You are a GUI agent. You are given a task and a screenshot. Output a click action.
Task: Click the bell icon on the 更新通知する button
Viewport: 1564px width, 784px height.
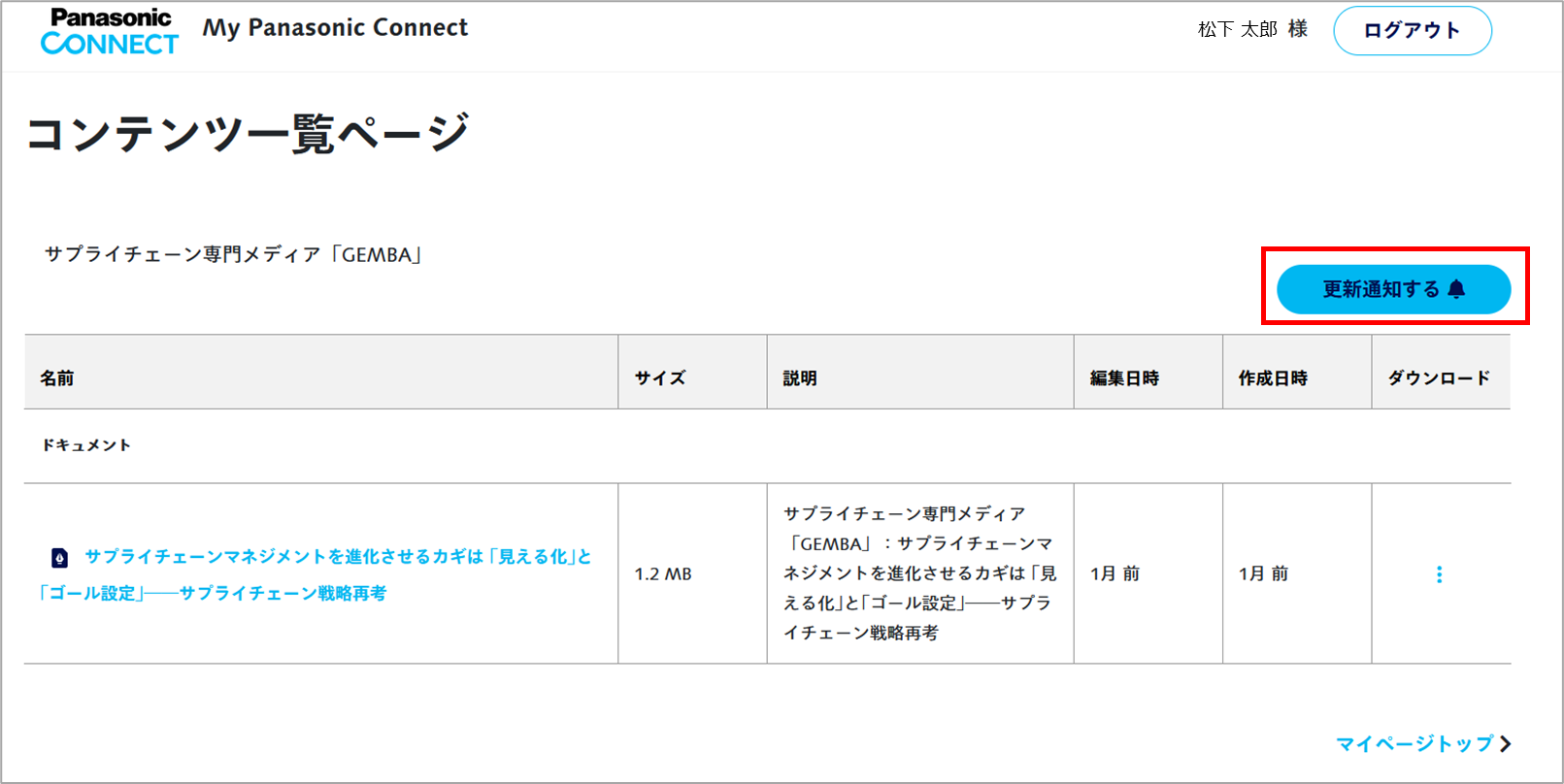(x=1456, y=289)
